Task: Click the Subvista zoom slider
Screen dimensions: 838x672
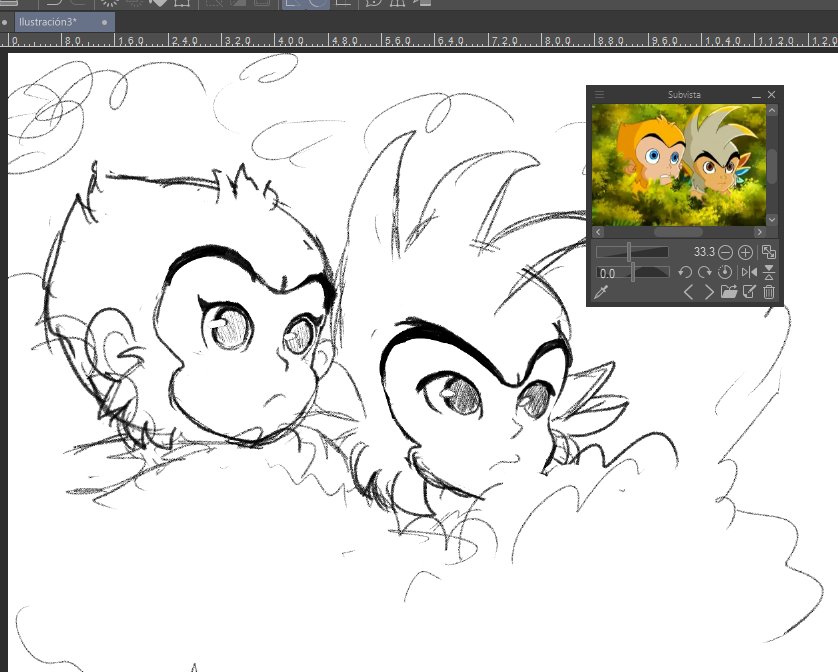Action: coord(632,252)
